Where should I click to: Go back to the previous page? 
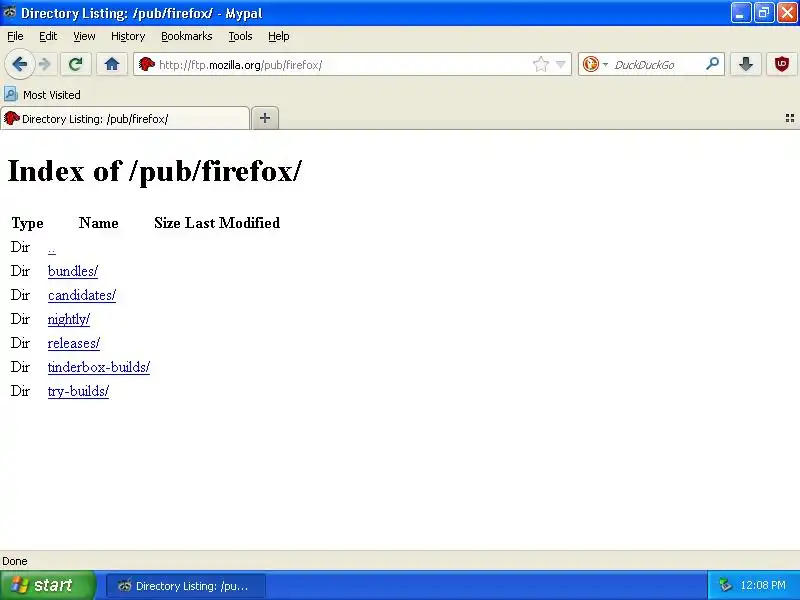click(x=20, y=65)
